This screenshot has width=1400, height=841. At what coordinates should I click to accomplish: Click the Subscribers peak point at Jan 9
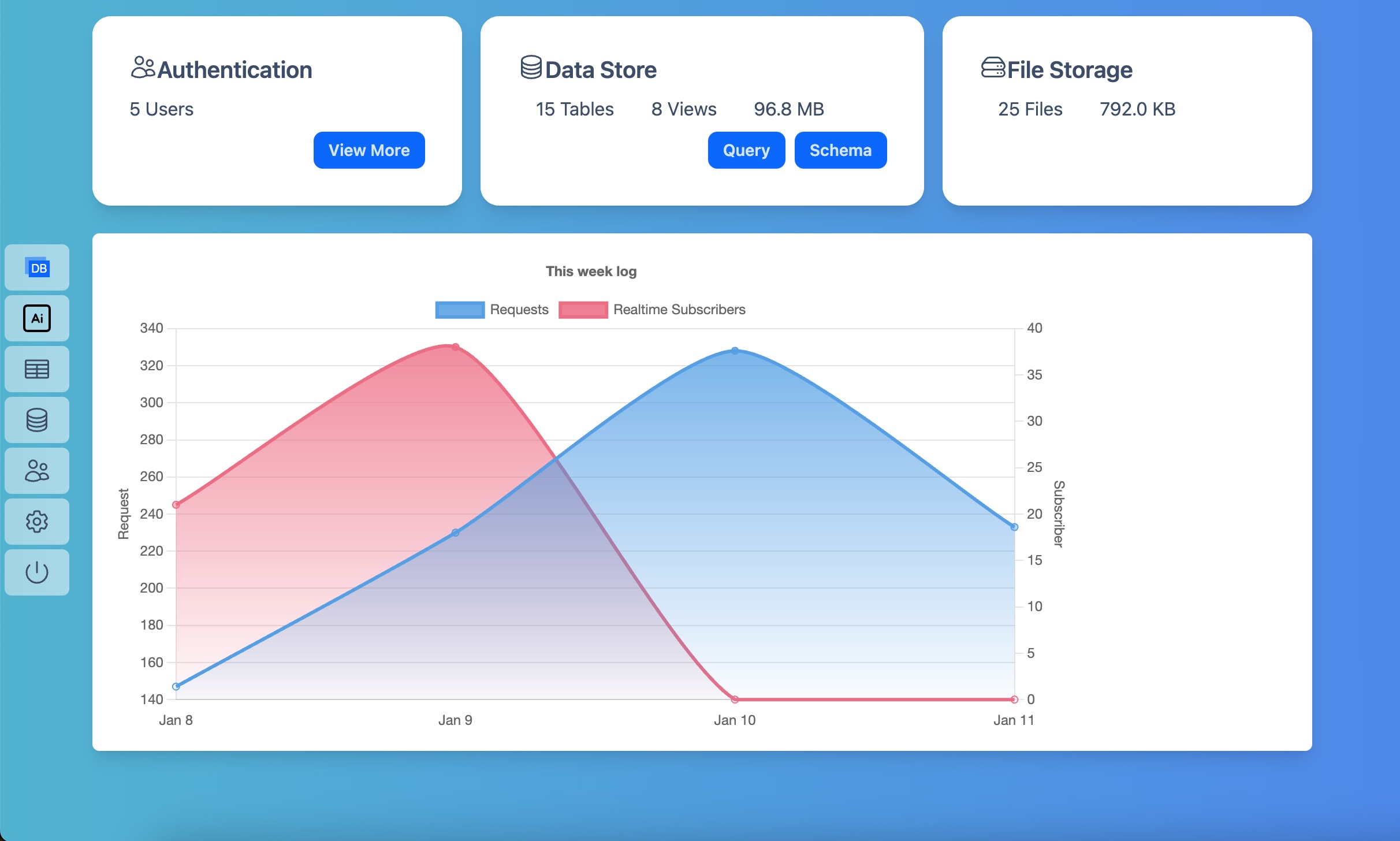[455, 347]
